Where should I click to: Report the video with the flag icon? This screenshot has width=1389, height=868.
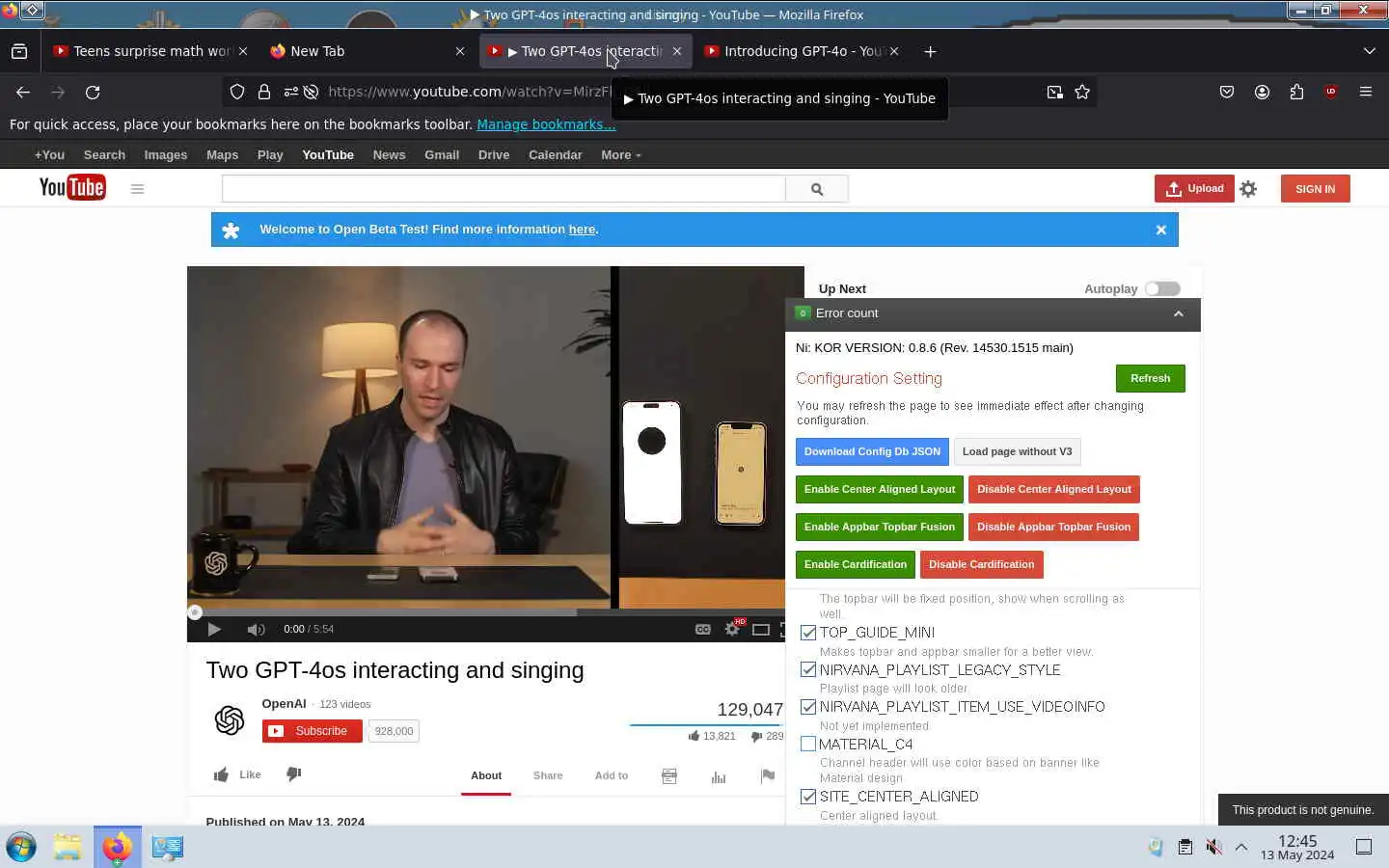point(768,776)
